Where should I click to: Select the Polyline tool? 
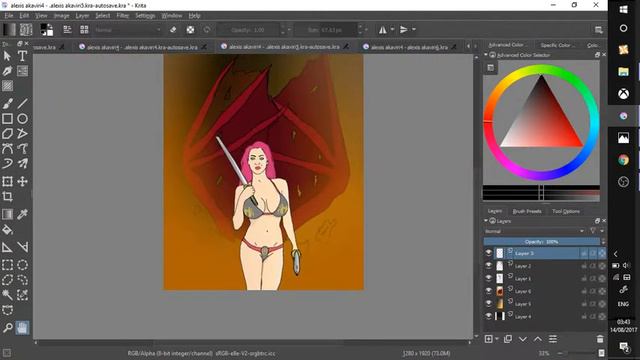22,134
